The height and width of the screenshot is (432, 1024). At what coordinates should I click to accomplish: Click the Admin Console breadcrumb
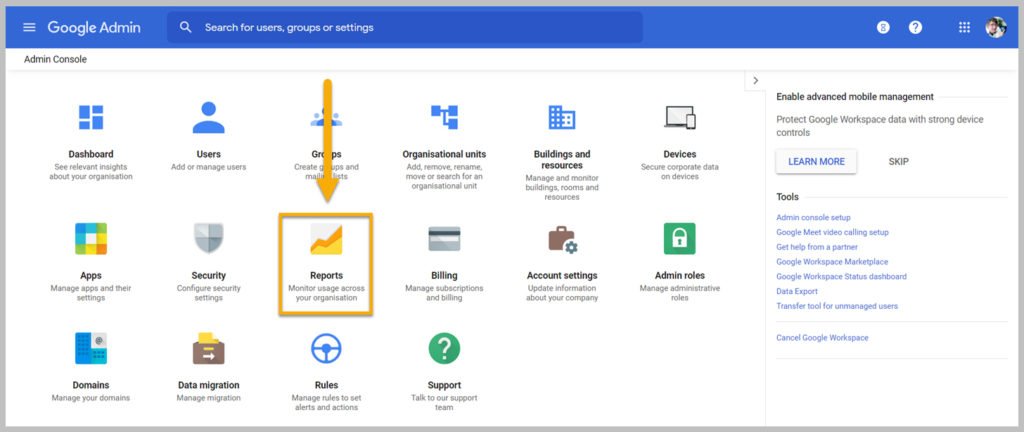click(x=56, y=59)
